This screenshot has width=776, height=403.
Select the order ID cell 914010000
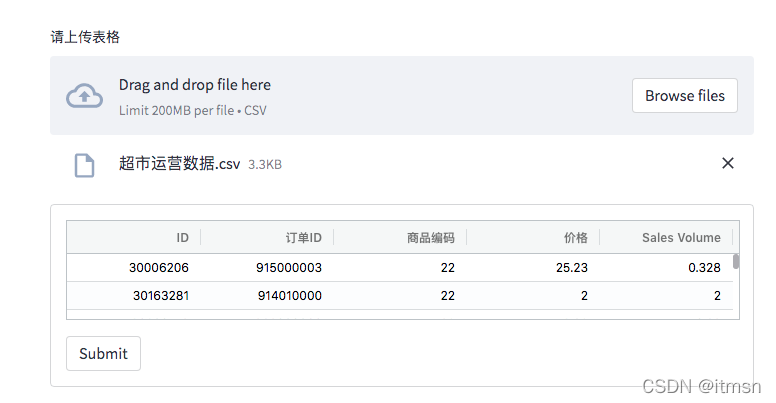267,296
